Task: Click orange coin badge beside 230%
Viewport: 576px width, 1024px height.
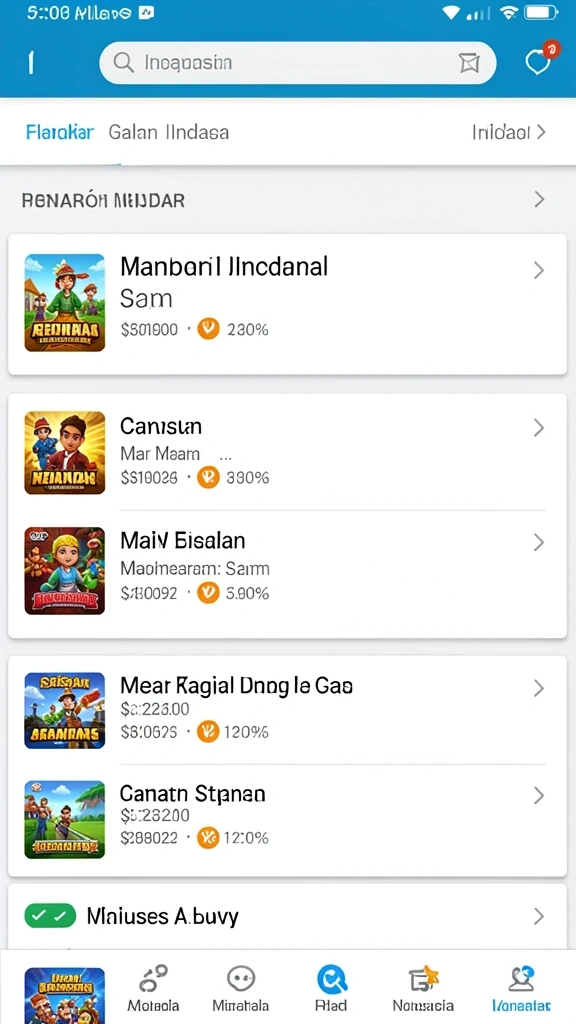Action: pyautogui.click(x=208, y=329)
